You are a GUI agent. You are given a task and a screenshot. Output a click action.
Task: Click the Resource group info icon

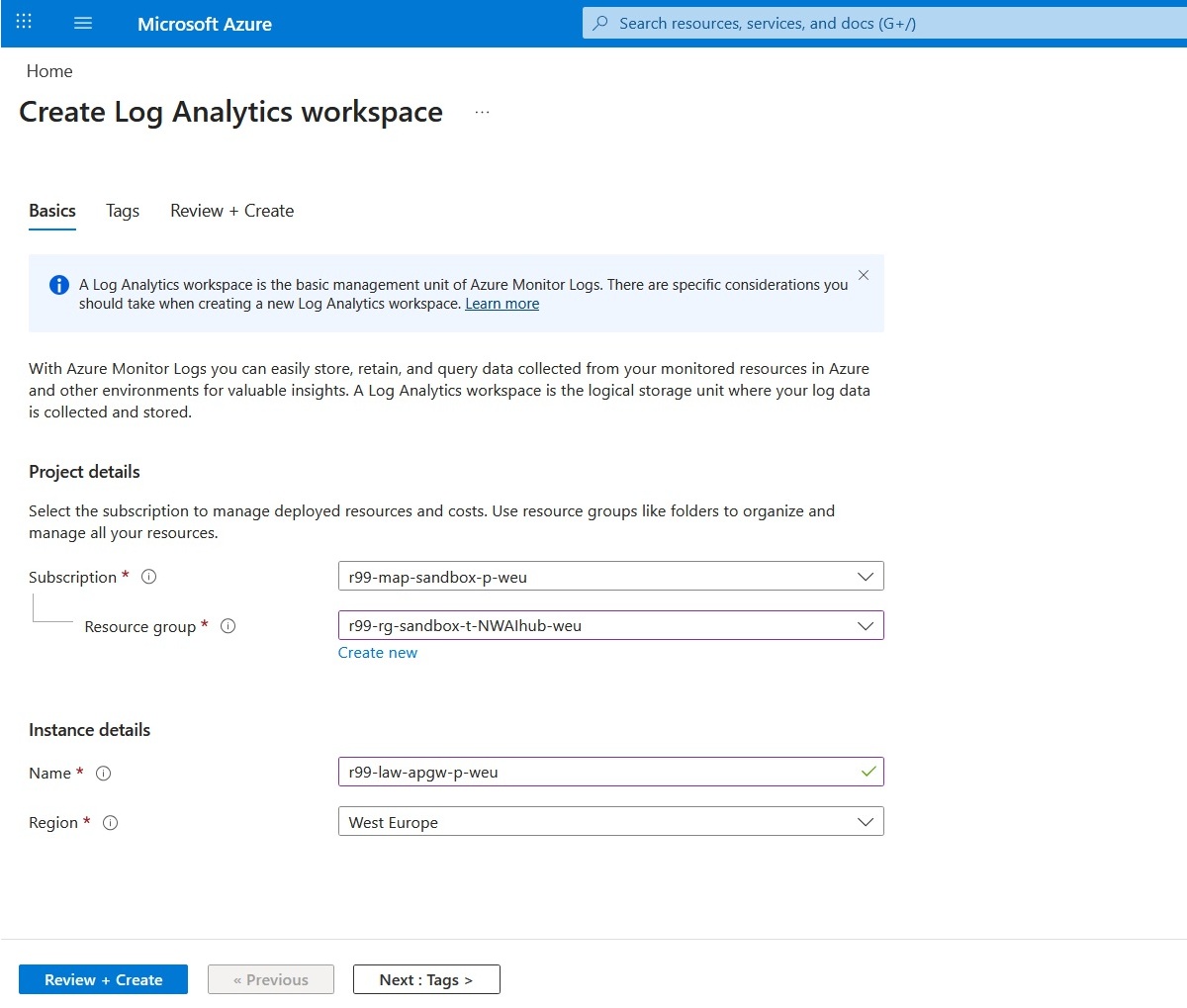click(x=228, y=626)
